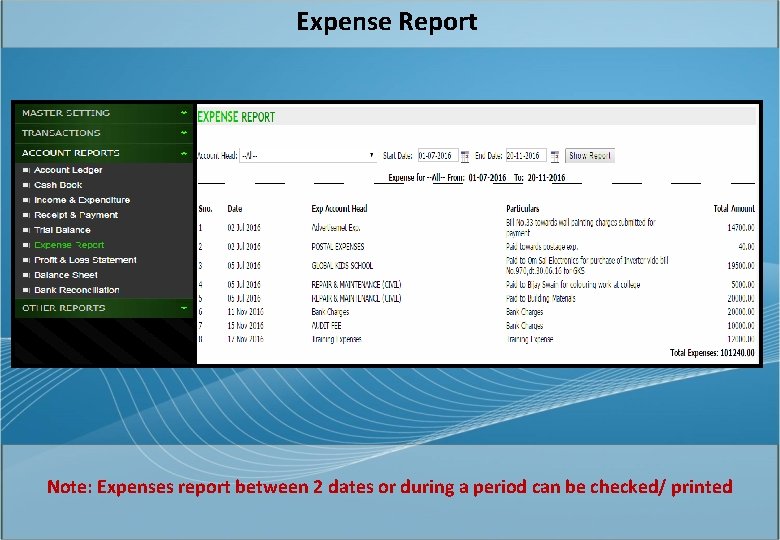Open the Start Date calendar picker icon
Screen dimensions: 780x540
click(x=465, y=156)
